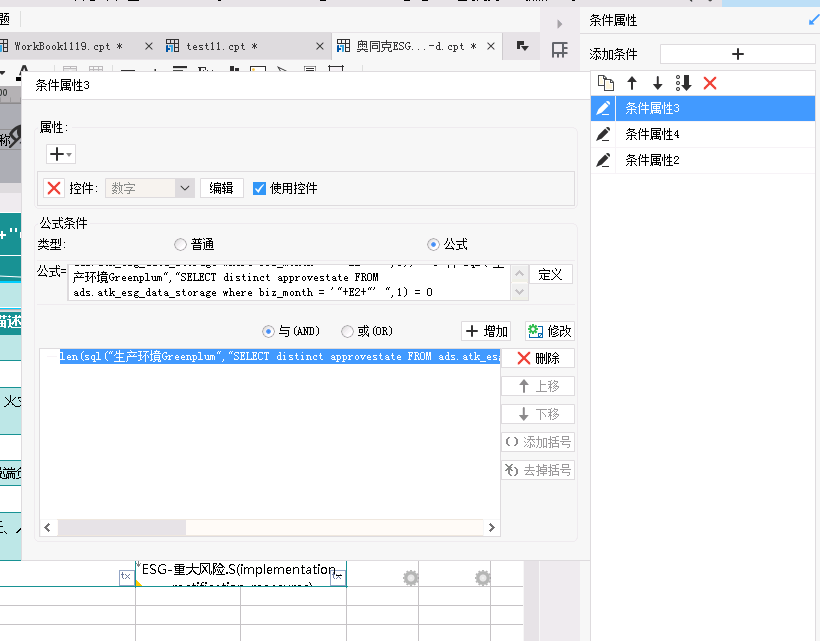Select the 与(AND) radio button

tap(268, 331)
